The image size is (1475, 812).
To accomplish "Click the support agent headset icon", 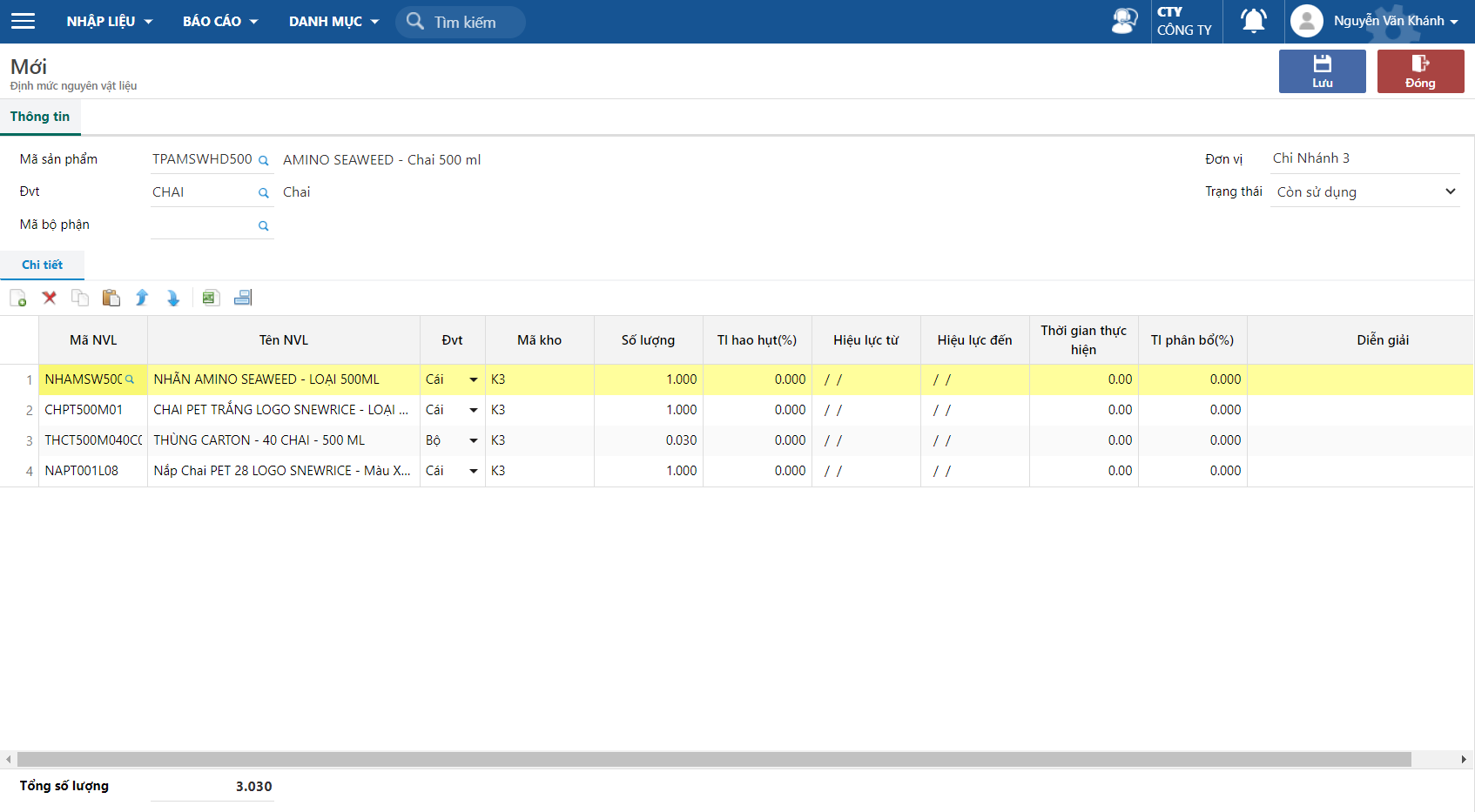I will [1124, 21].
